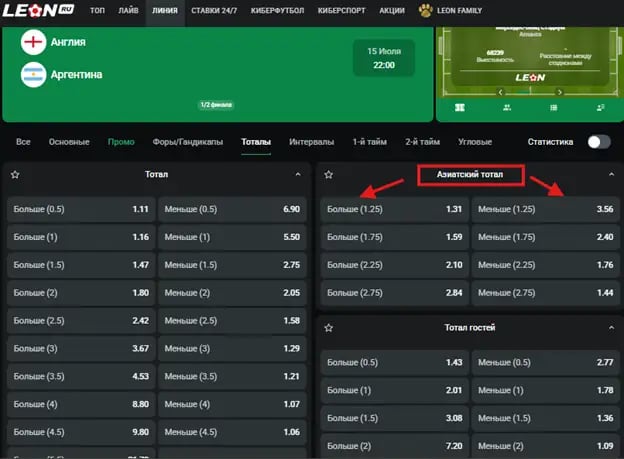The width and height of the screenshot is (624, 459).
Task: Switch to the Интервалы tab
Action: (x=312, y=142)
